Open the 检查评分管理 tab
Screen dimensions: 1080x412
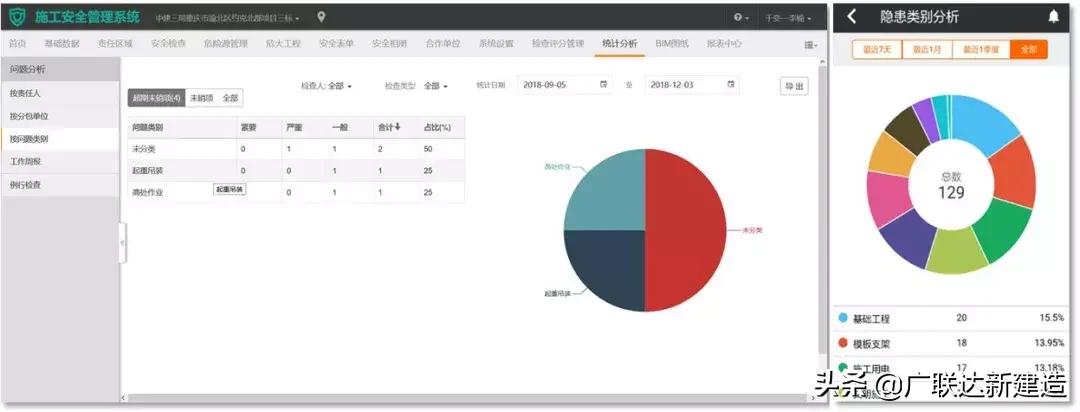[x=558, y=43]
